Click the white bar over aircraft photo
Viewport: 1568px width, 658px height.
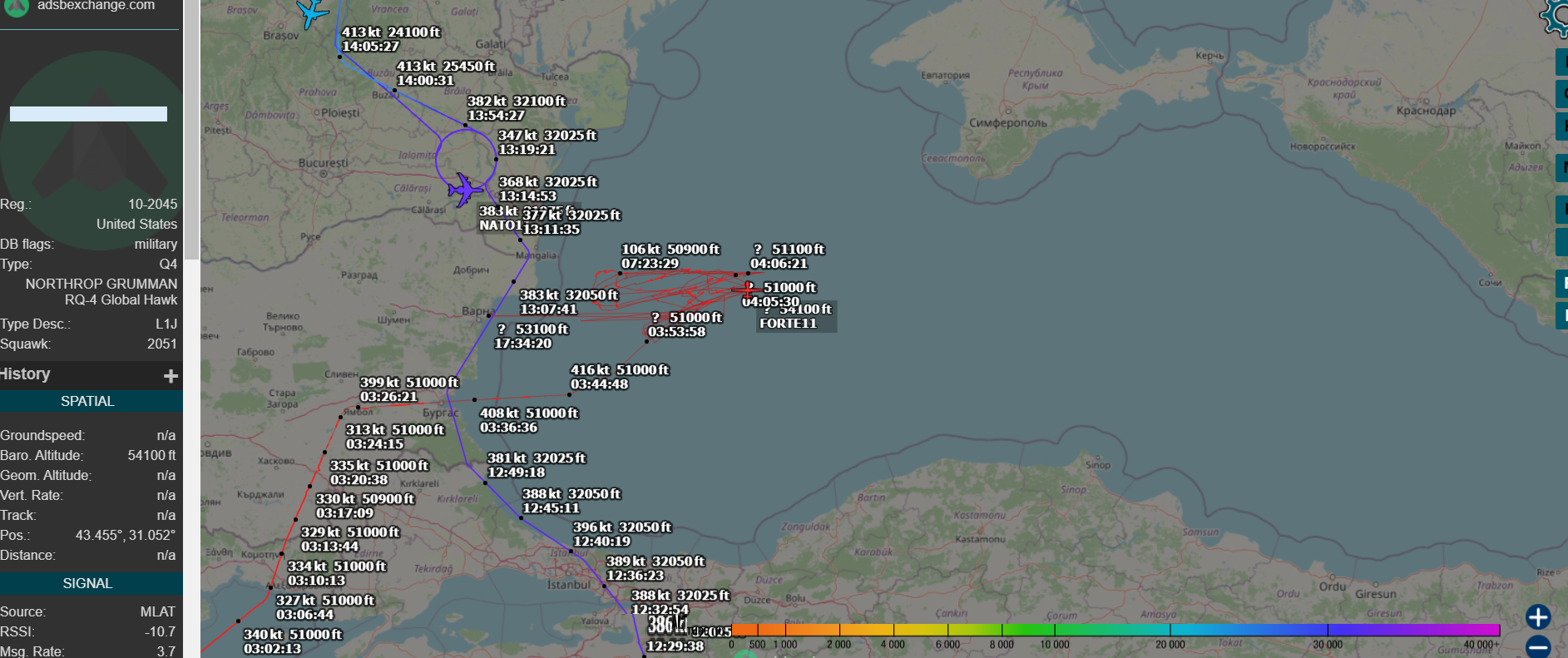pos(88,114)
